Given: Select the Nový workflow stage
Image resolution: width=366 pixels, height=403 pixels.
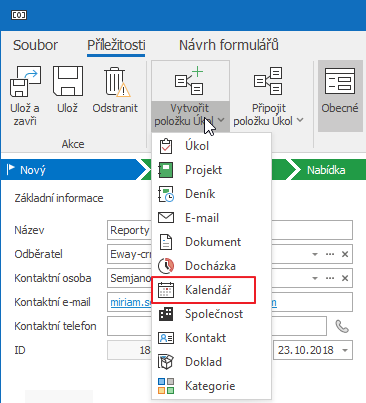Looking at the screenshot, I should point(72,170).
